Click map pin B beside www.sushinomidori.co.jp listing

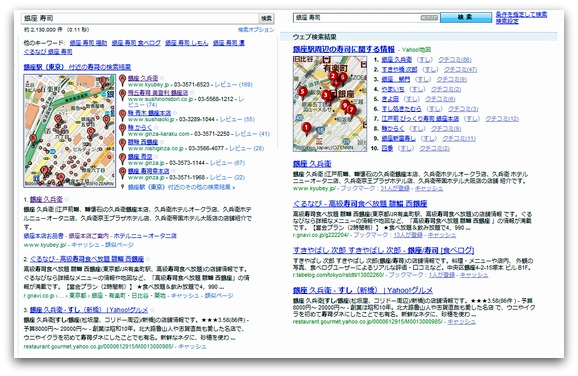click(x=122, y=95)
